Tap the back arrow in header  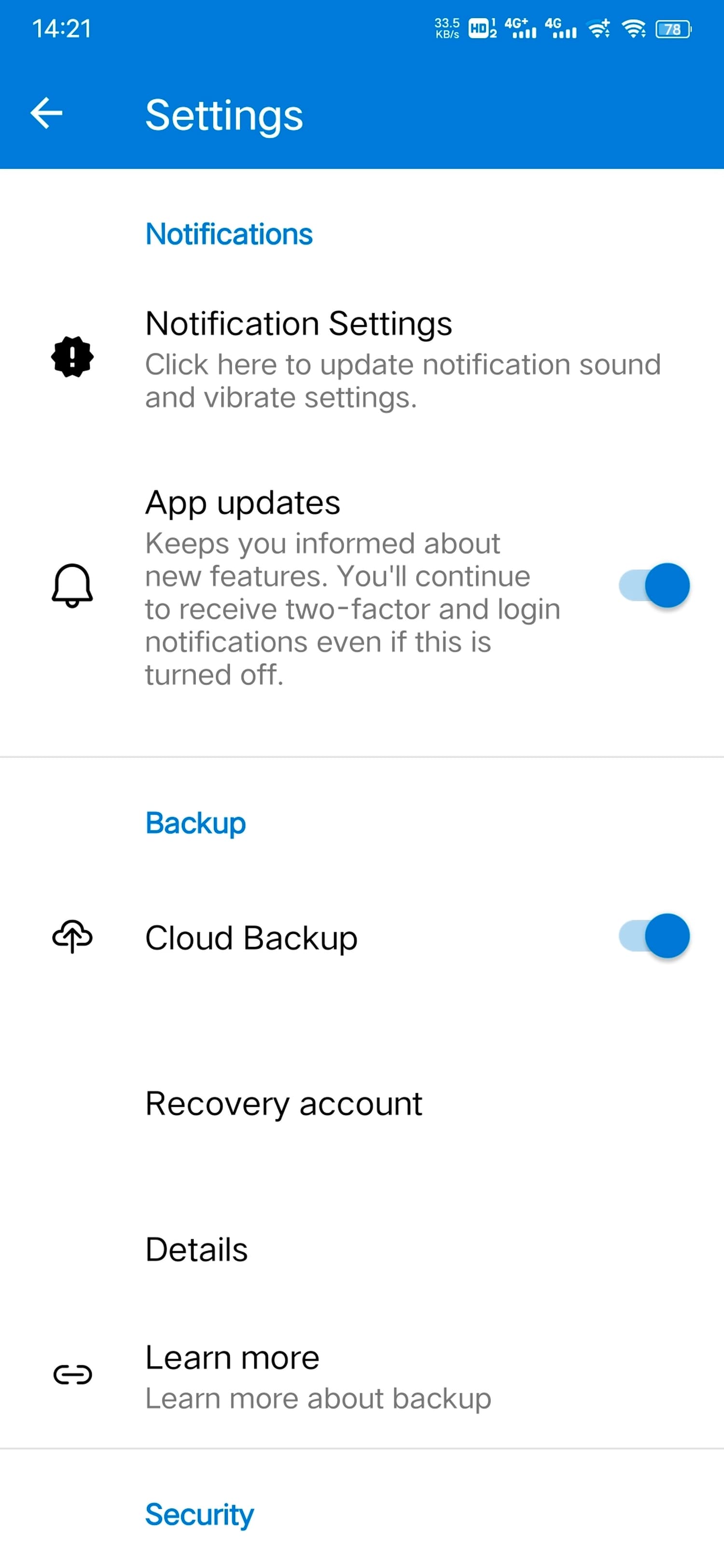point(46,113)
